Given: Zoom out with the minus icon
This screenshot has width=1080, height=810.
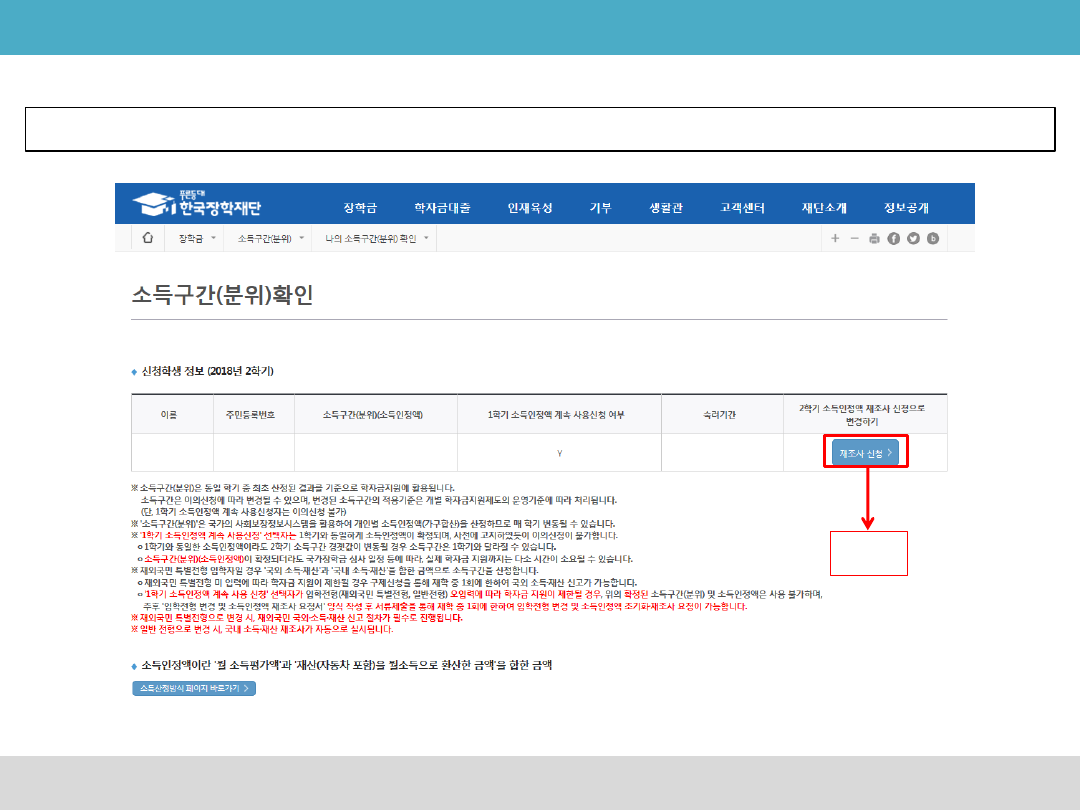Looking at the screenshot, I should click(x=854, y=238).
